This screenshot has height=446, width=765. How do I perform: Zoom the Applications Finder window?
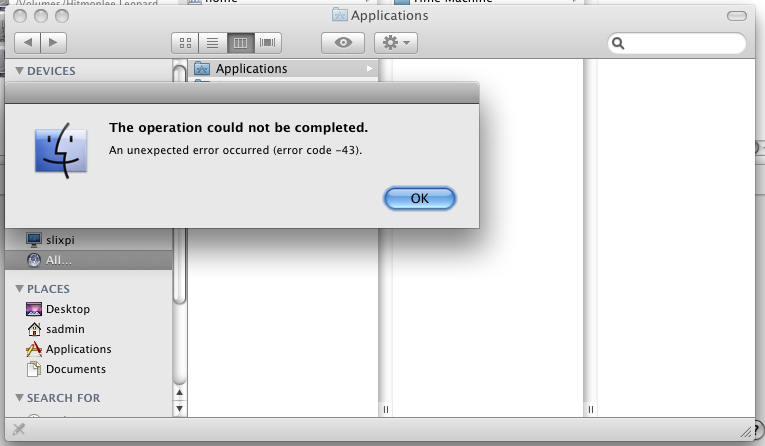62,16
